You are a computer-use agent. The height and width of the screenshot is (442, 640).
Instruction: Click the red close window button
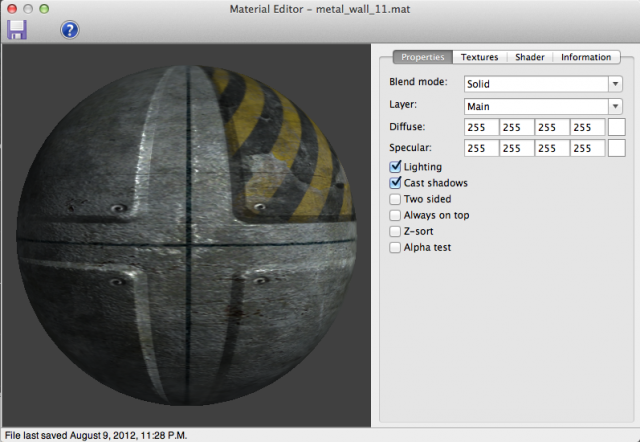pos(11,8)
